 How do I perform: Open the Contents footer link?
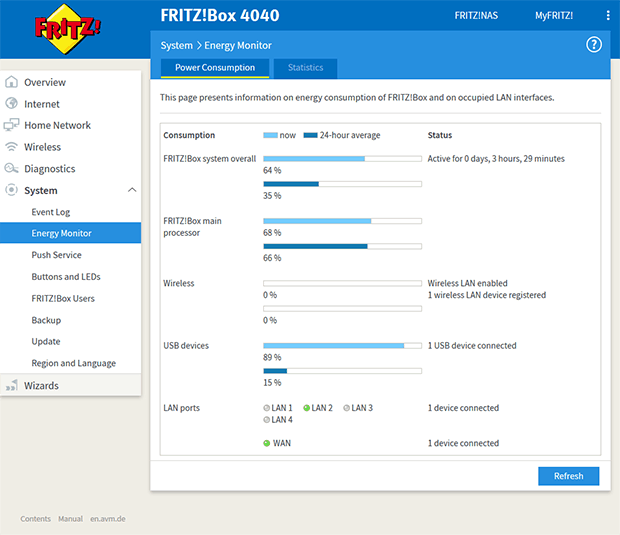pyautogui.click(x=36, y=519)
